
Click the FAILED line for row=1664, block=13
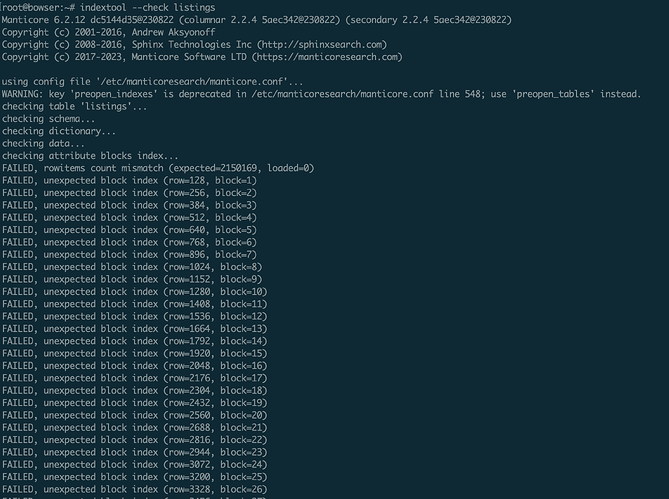pyautogui.click(x=134, y=329)
